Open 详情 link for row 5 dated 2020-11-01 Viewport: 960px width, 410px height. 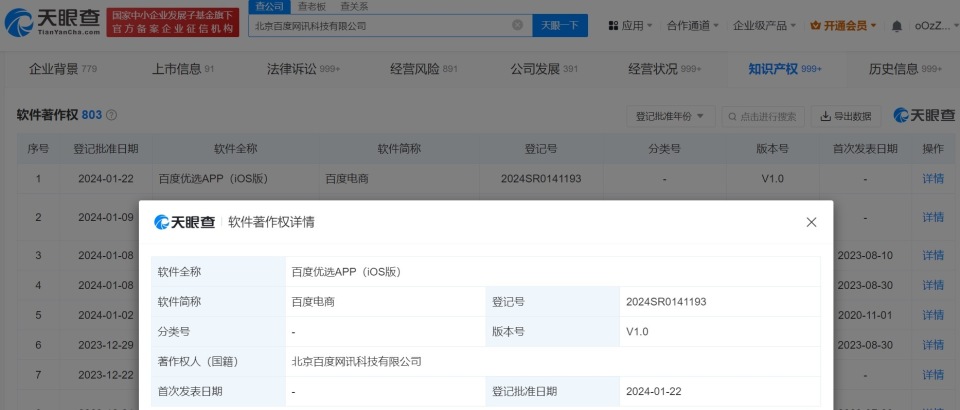pos(933,315)
